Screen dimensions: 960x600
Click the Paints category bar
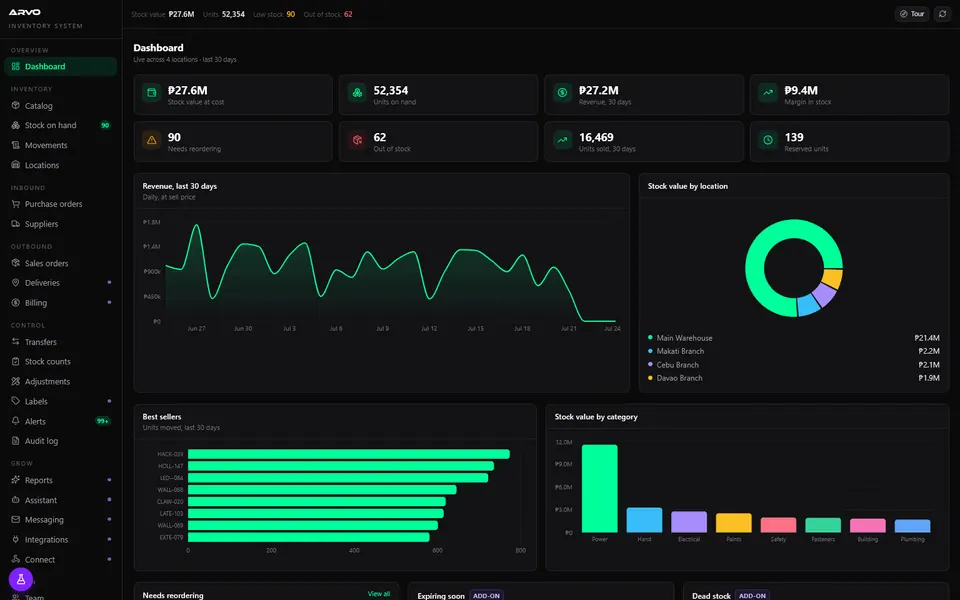733,523
